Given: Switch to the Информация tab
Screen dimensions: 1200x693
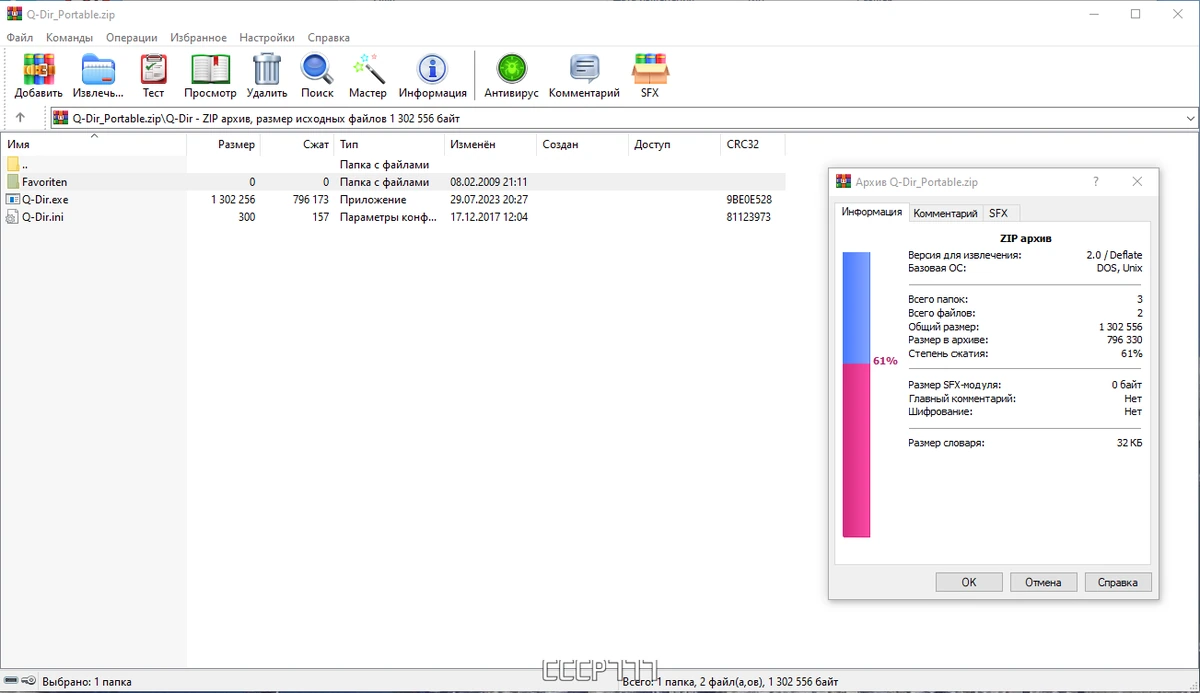Looking at the screenshot, I should pyautogui.click(x=871, y=212).
